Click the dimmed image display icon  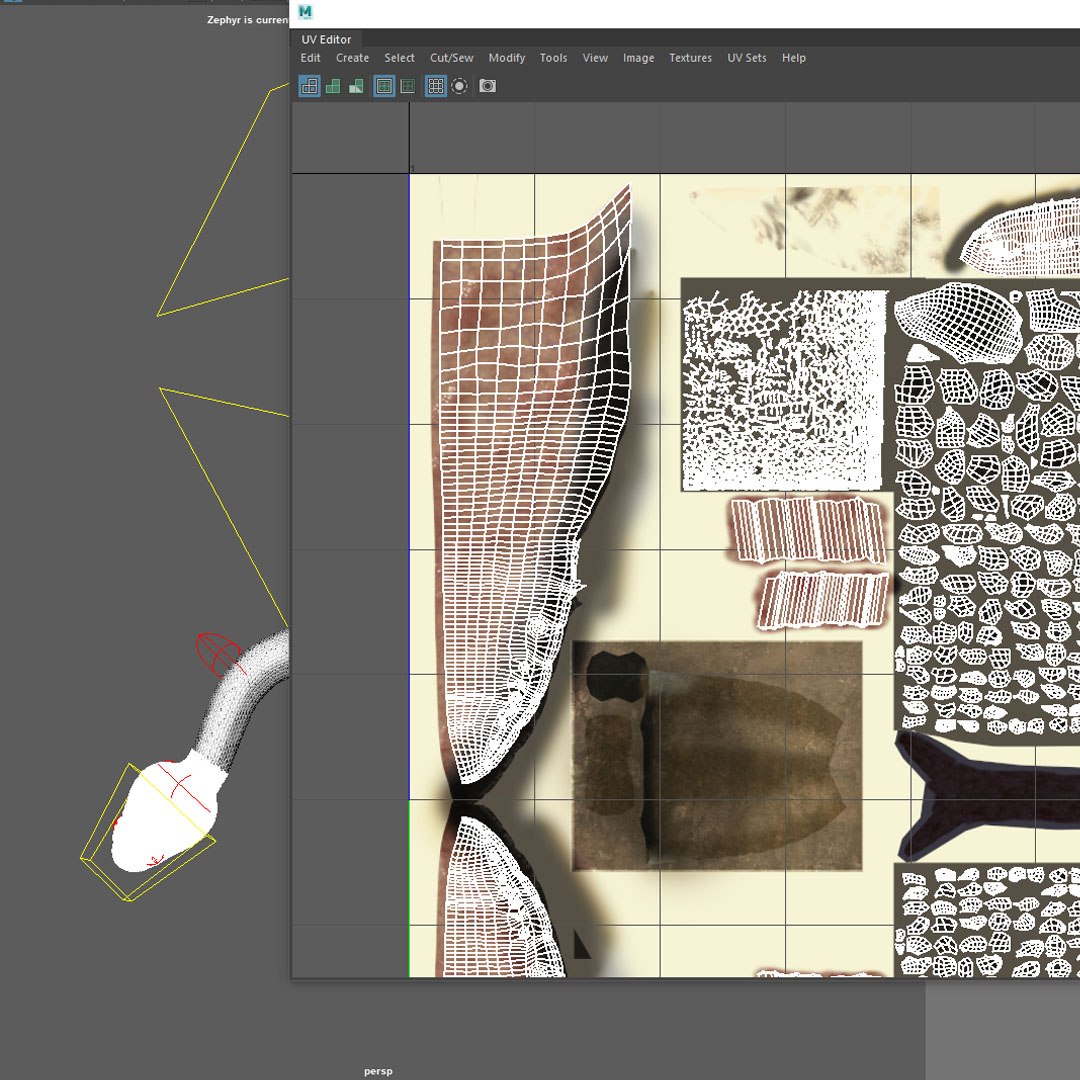tap(408, 86)
